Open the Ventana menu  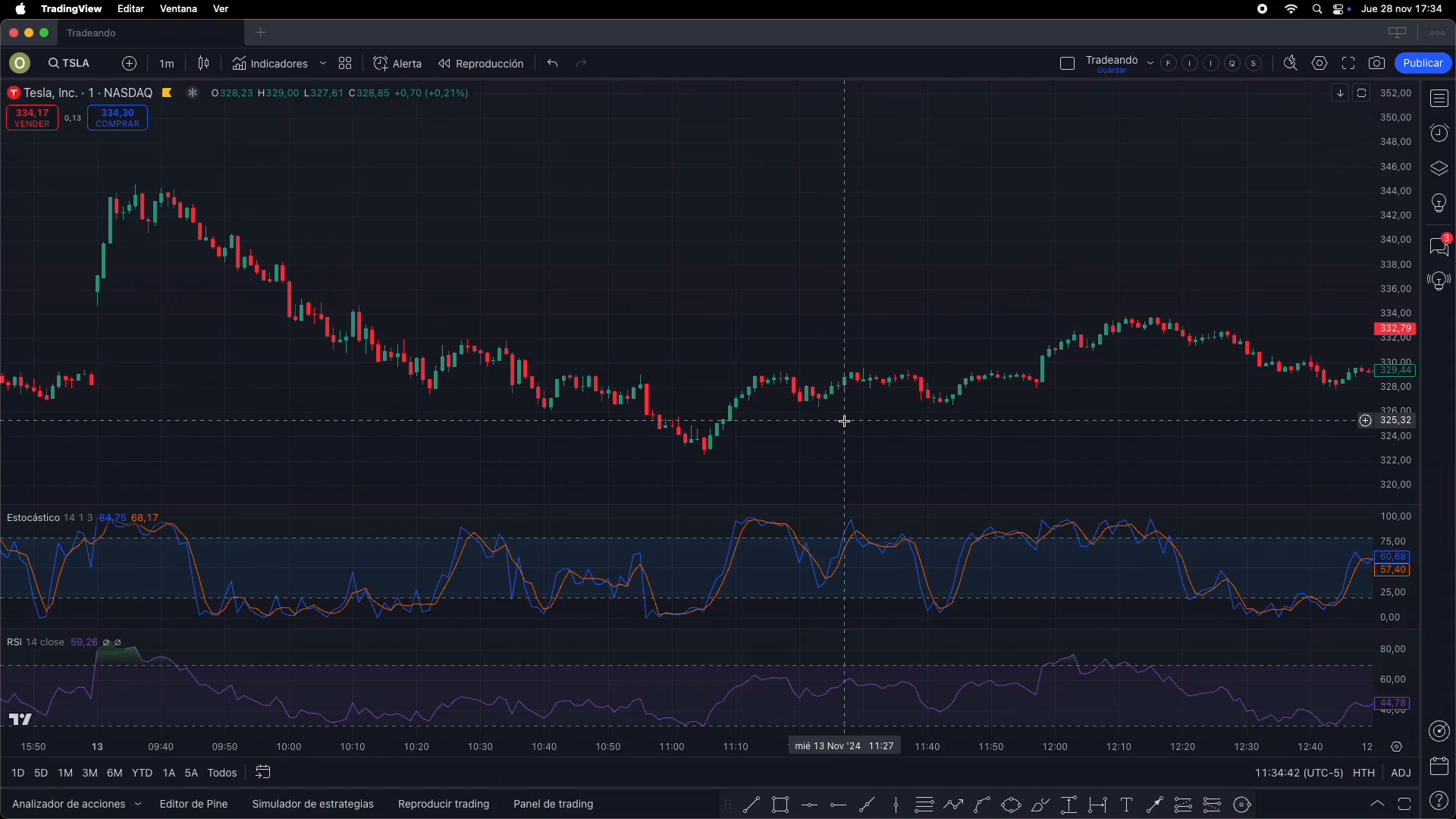pyautogui.click(x=178, y=9)
